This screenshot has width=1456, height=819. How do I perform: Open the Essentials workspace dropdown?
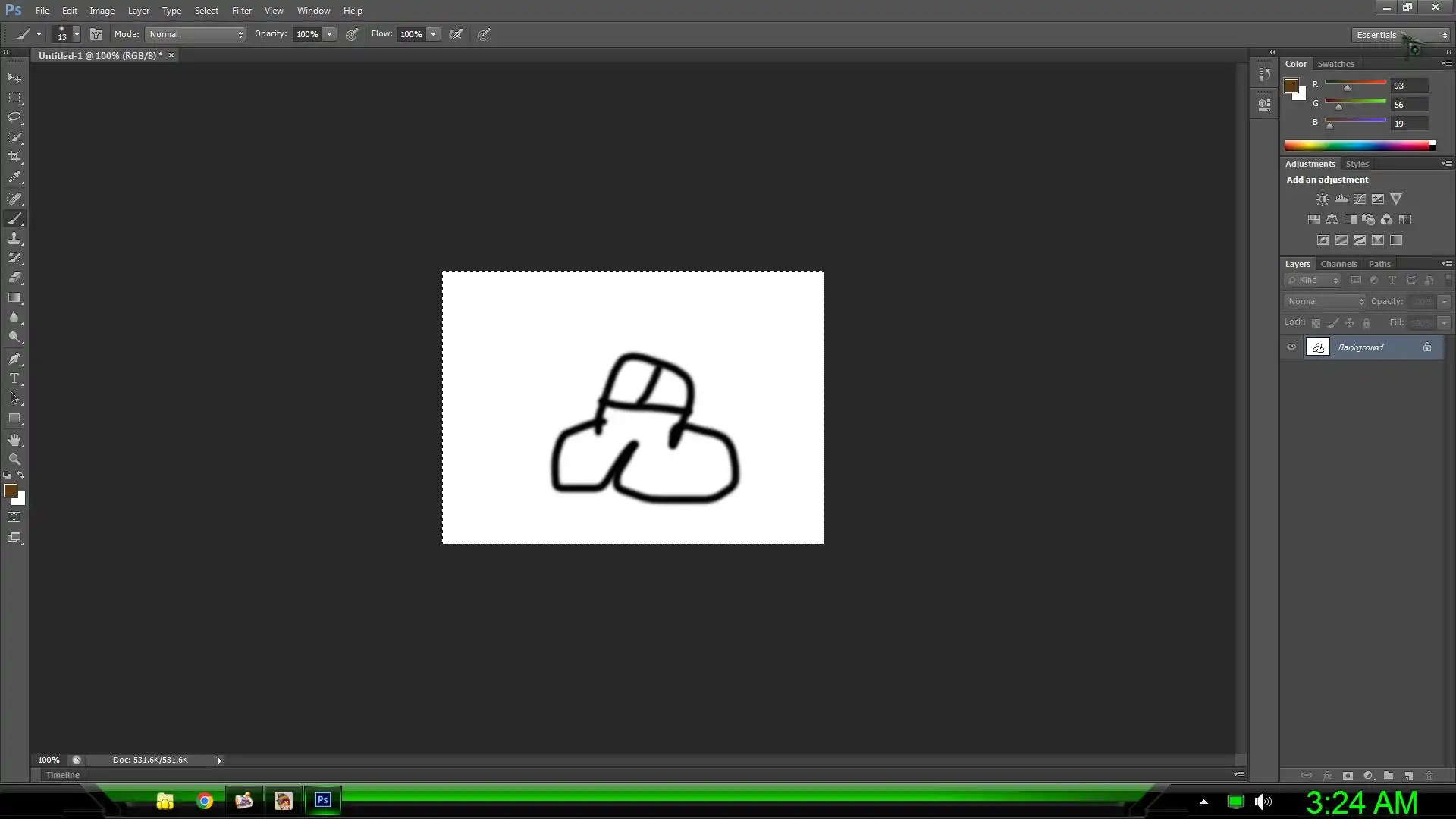(1401, 35)
